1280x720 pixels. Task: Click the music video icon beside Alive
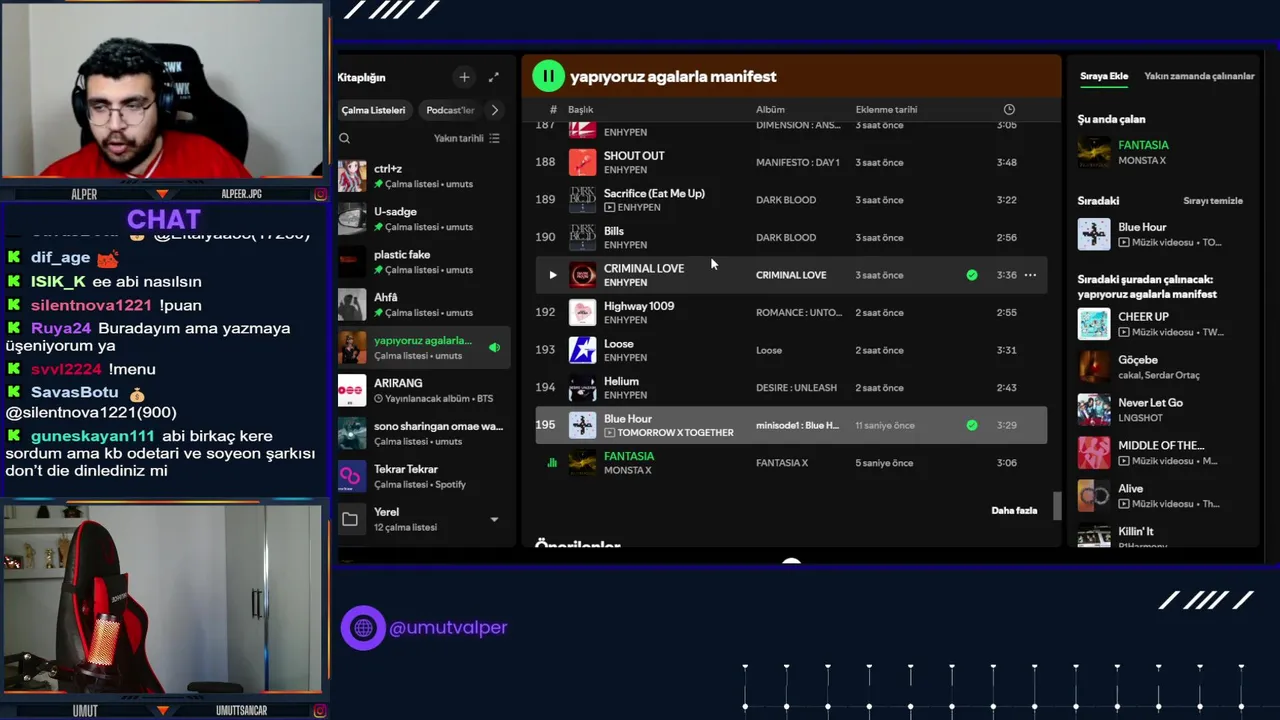click(1124, 504)
